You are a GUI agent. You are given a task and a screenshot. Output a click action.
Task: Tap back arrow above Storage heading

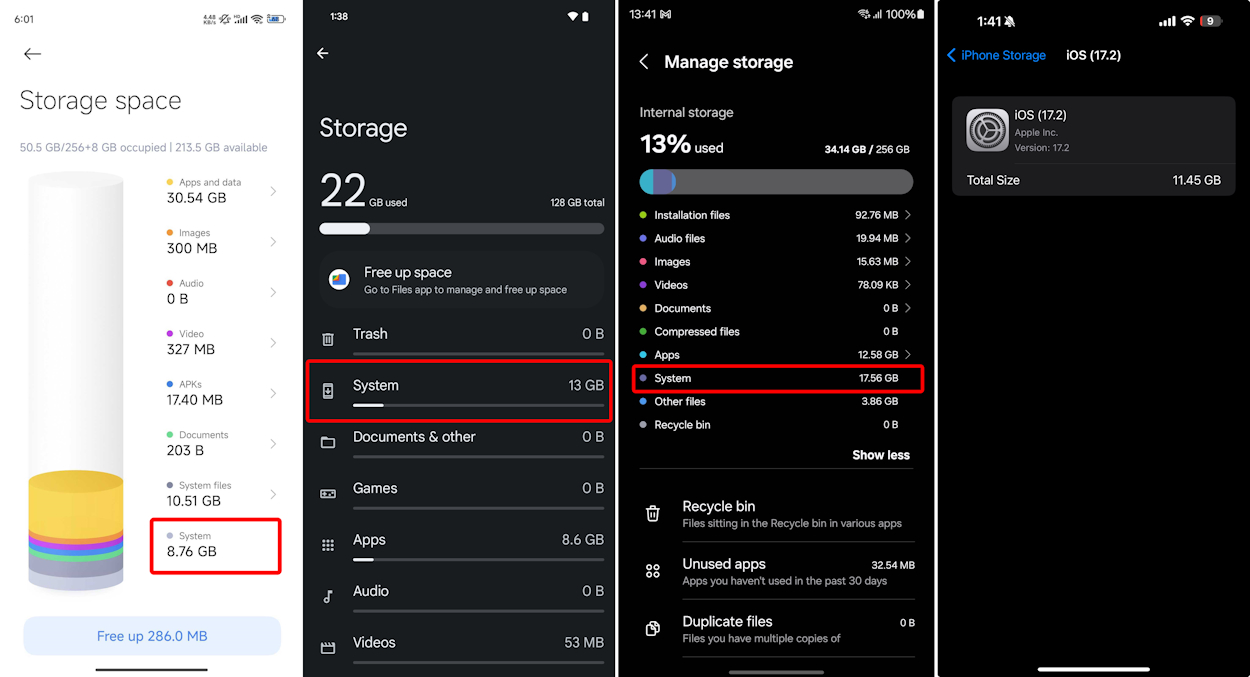(323, 54)
